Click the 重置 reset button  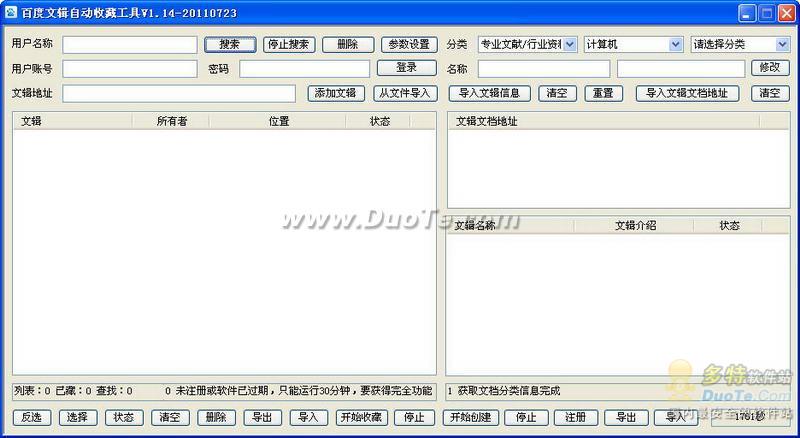pyautogui.click(x=604, y=93)
